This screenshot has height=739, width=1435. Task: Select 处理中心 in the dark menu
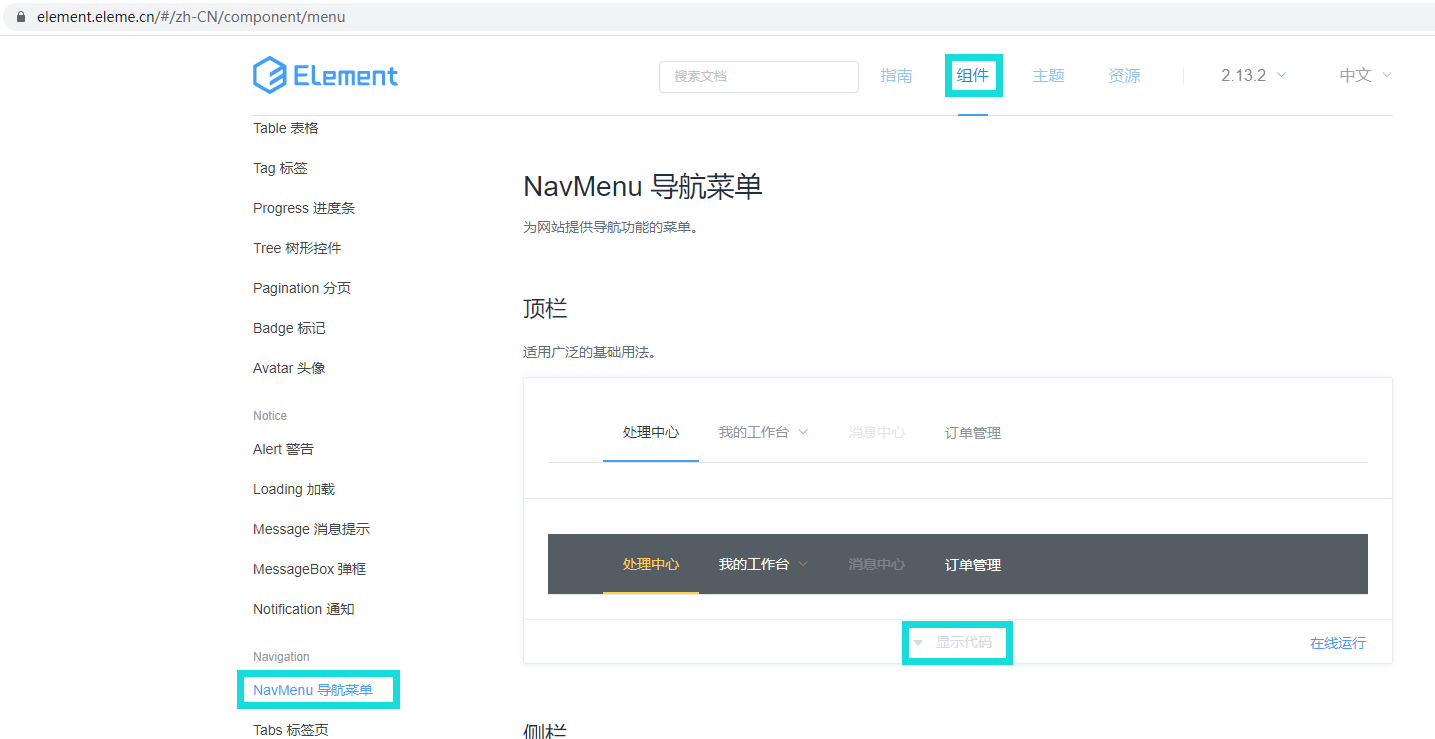coord(651,564)
